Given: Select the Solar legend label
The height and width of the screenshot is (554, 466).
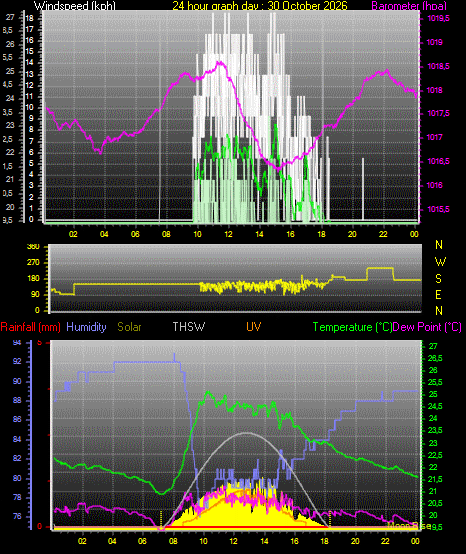Looking at the screenshot, I should pos(129,327).
